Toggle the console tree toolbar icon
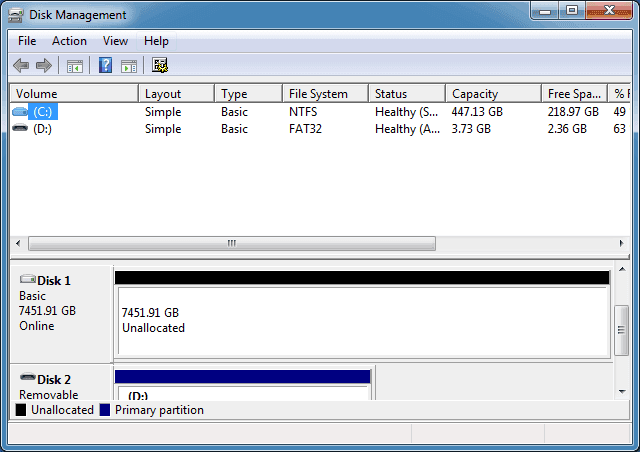The width and height of the screenshot is (640, 452). pos(75,66)
